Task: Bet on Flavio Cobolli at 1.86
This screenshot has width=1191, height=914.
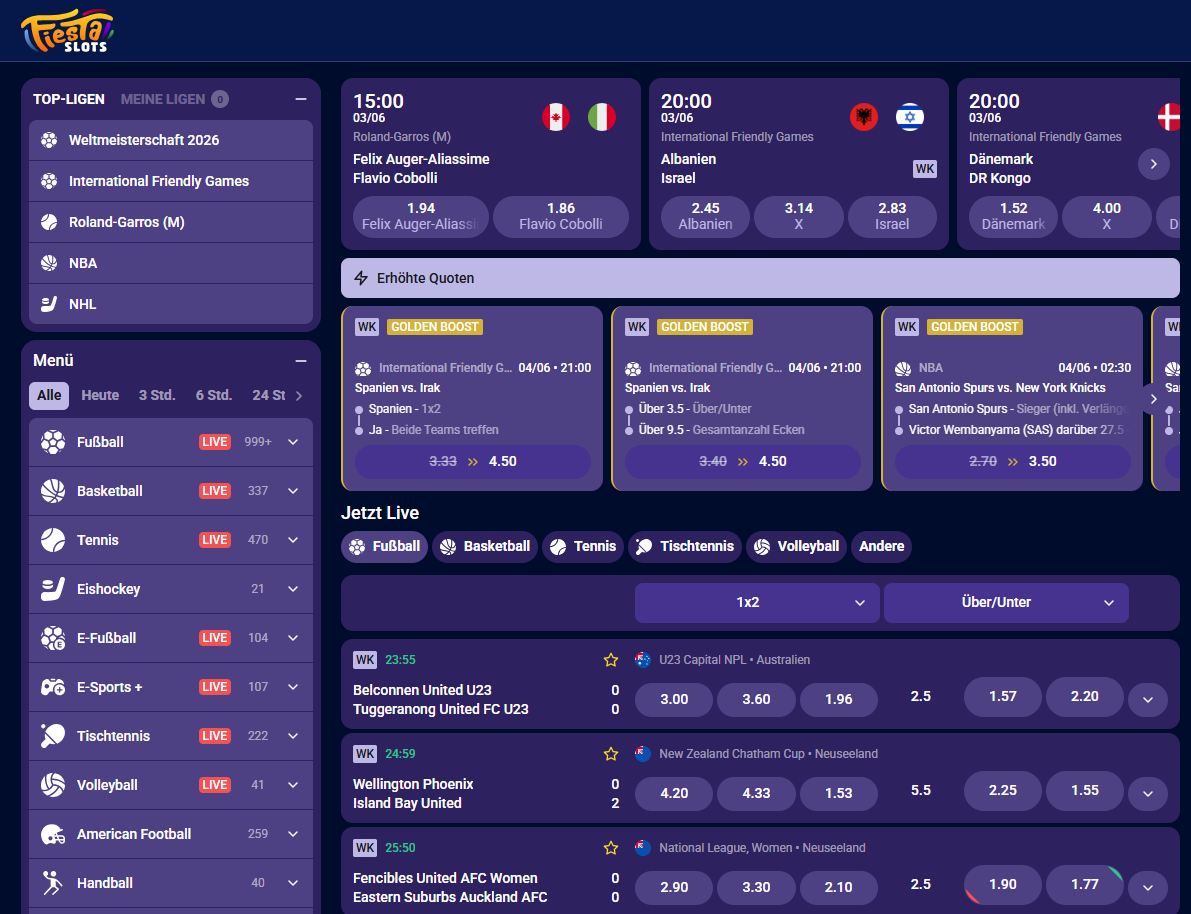Action: tap(561, 217)
